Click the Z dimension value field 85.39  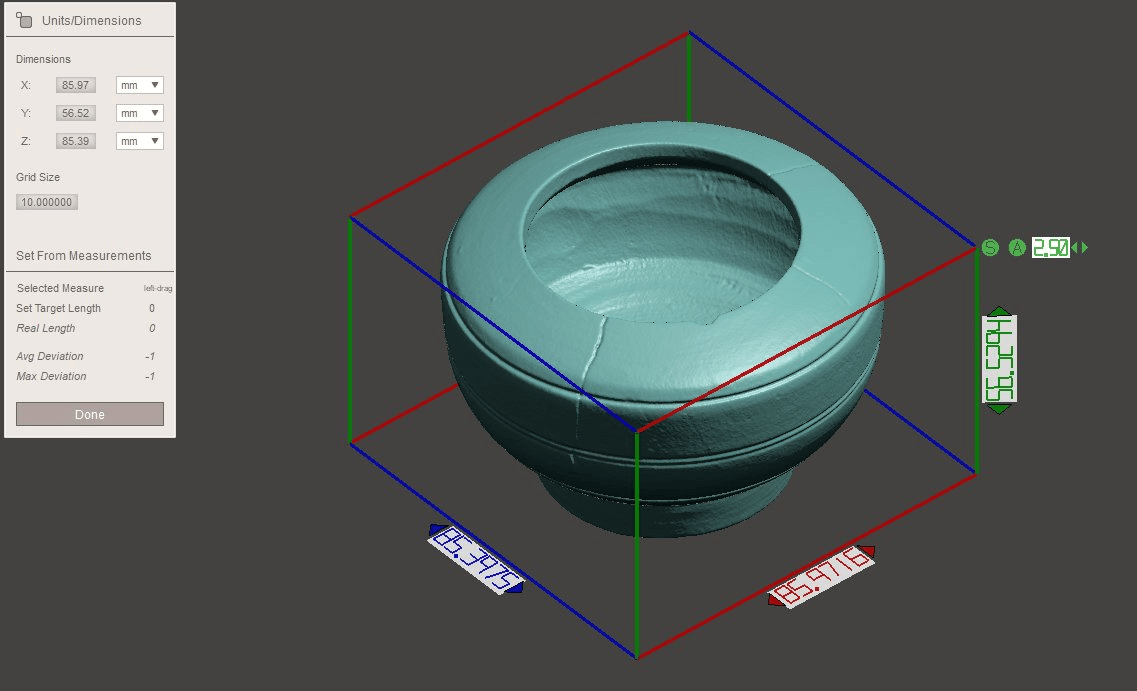coord(76,142)
